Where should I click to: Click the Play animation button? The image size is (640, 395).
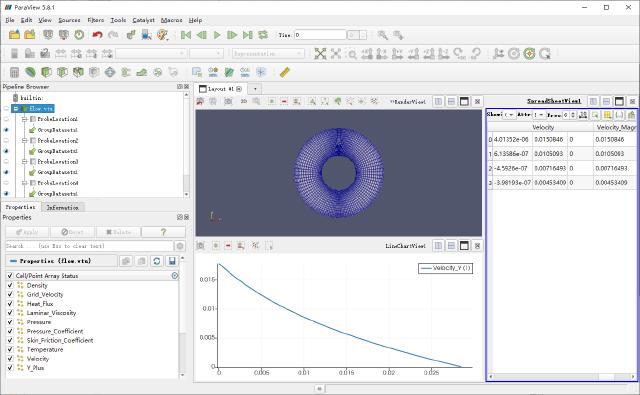217,35
